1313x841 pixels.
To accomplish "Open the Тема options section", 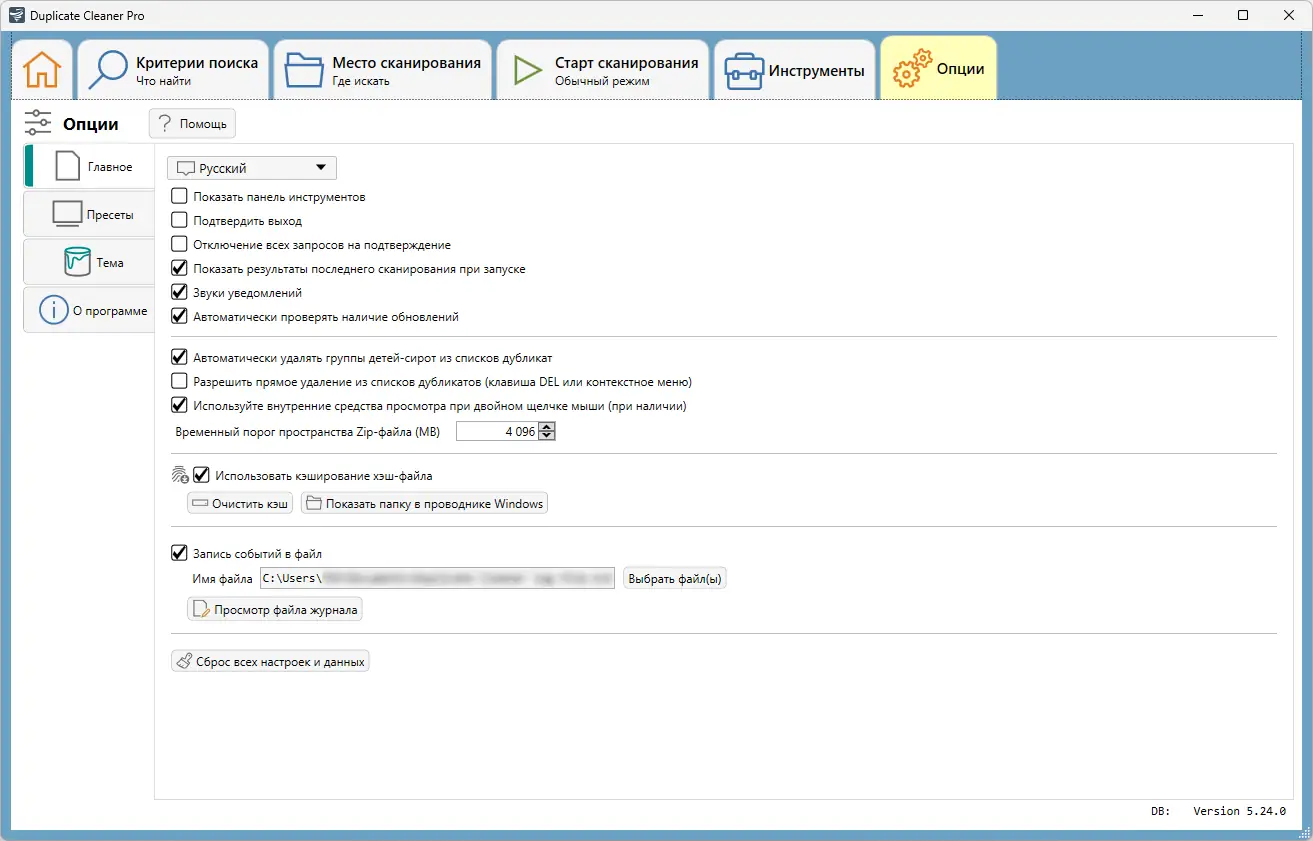I will [x=90, y=262].
